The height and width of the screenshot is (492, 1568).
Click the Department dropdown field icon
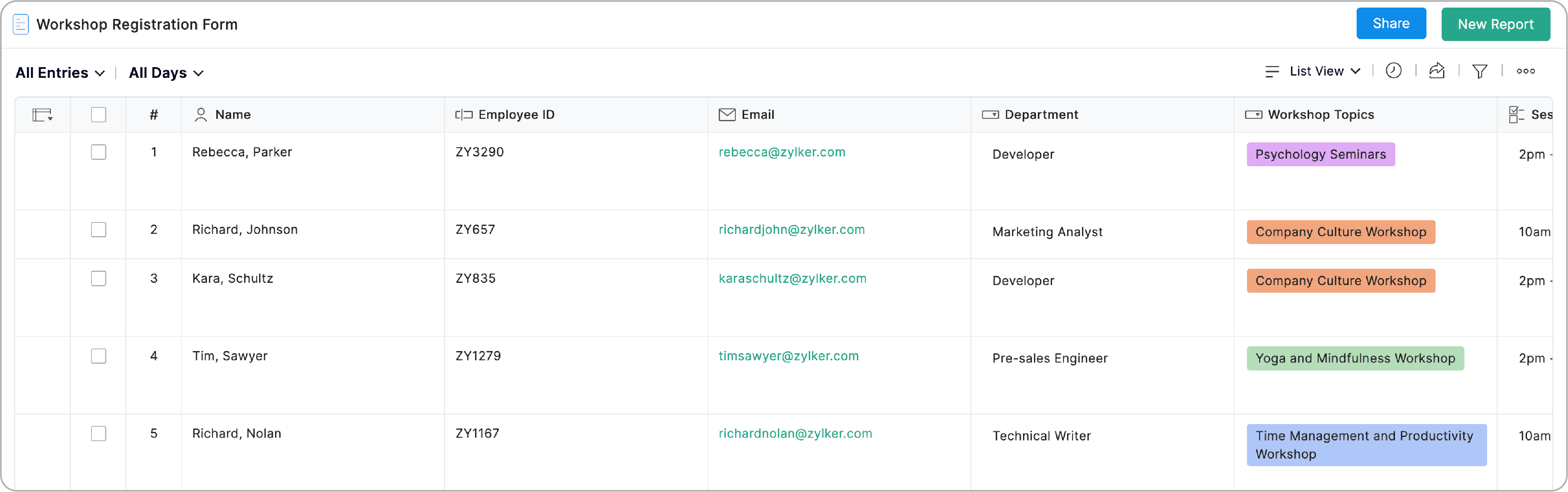[x=990, y=115]
